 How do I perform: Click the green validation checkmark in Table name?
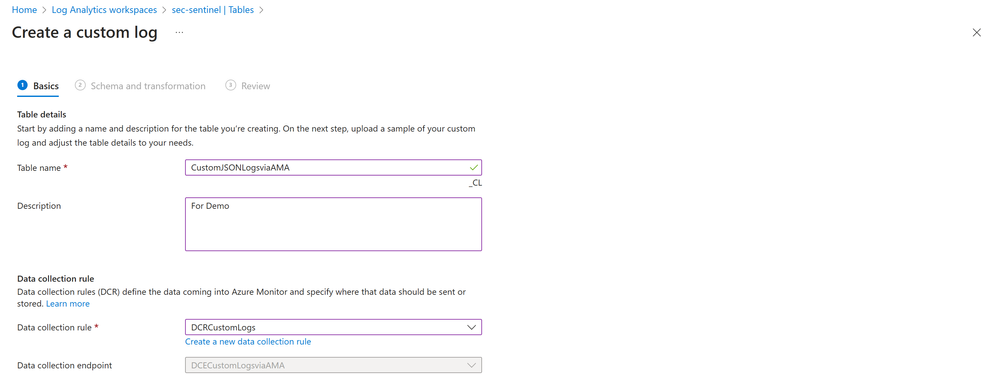473,167
